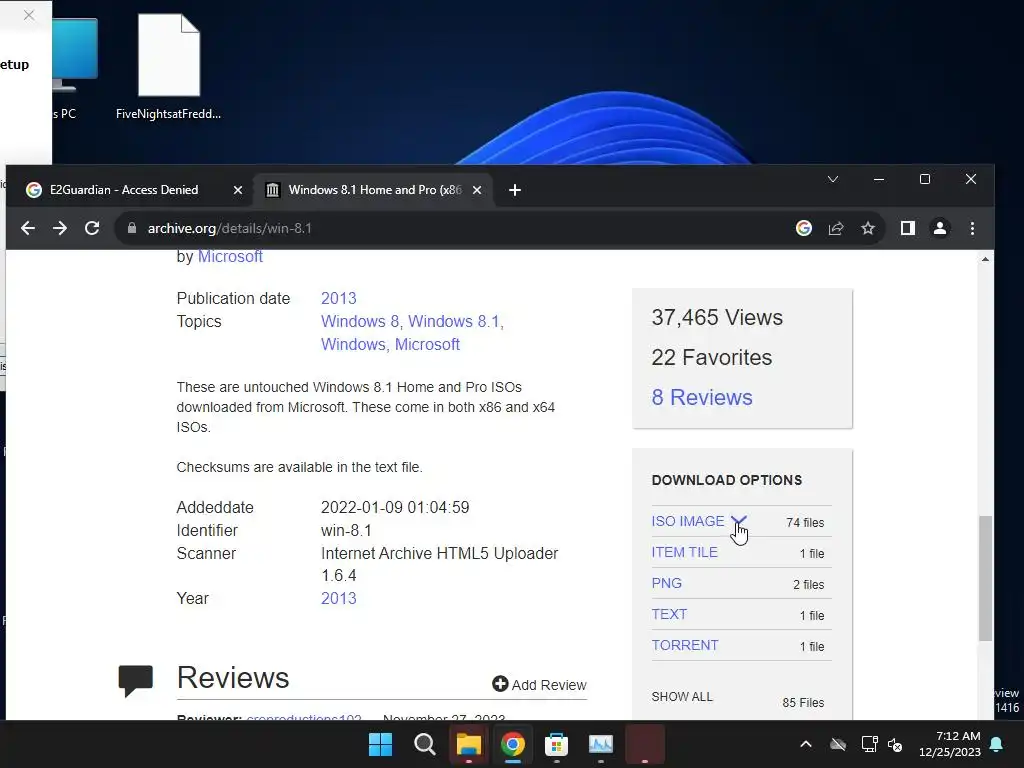
Task: Close the Setup window behind Chrome
Action: 29,15
